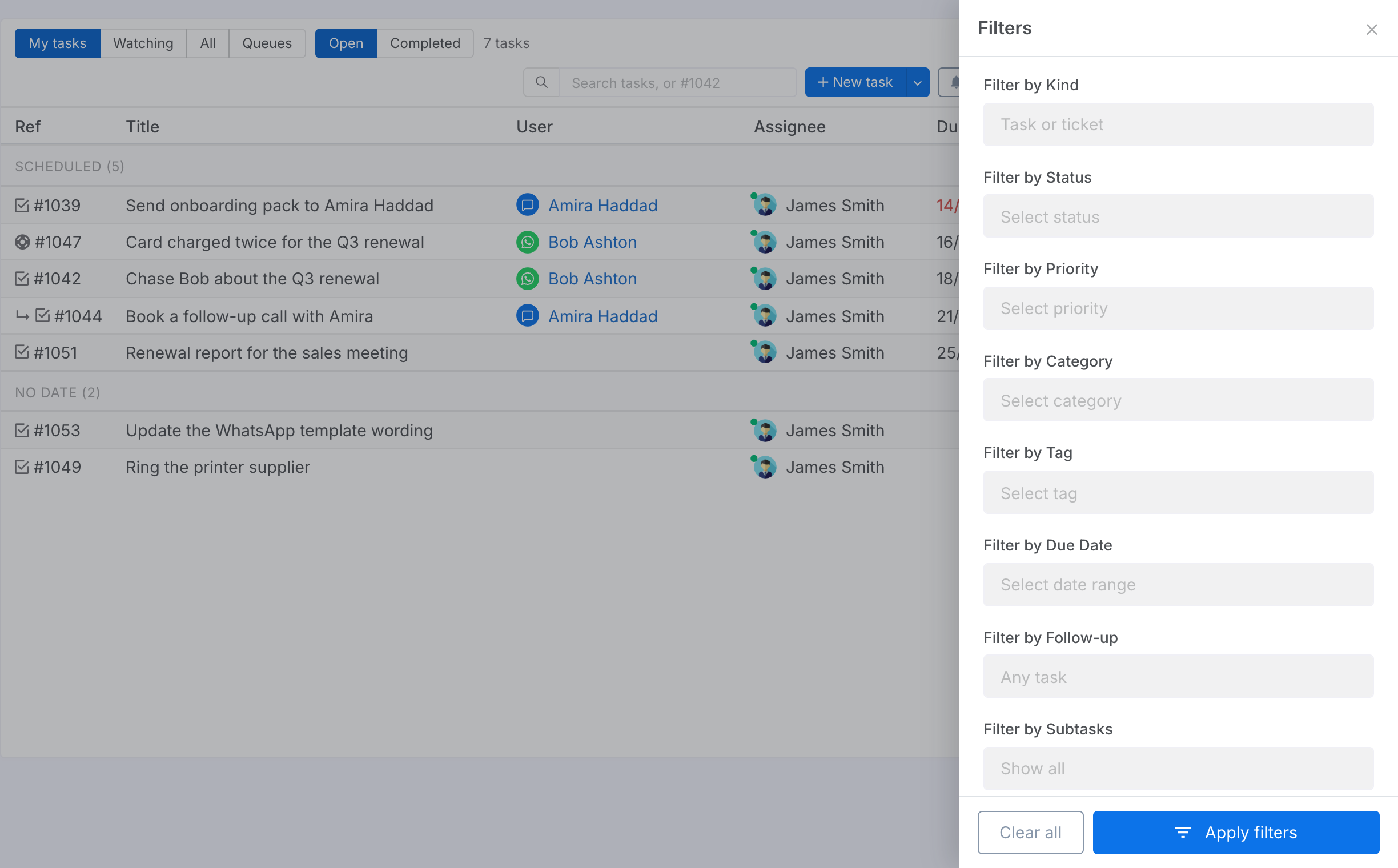1398x868 pixels.
Task: Open the Select date range field
Action: click(x=1178, y=584)
